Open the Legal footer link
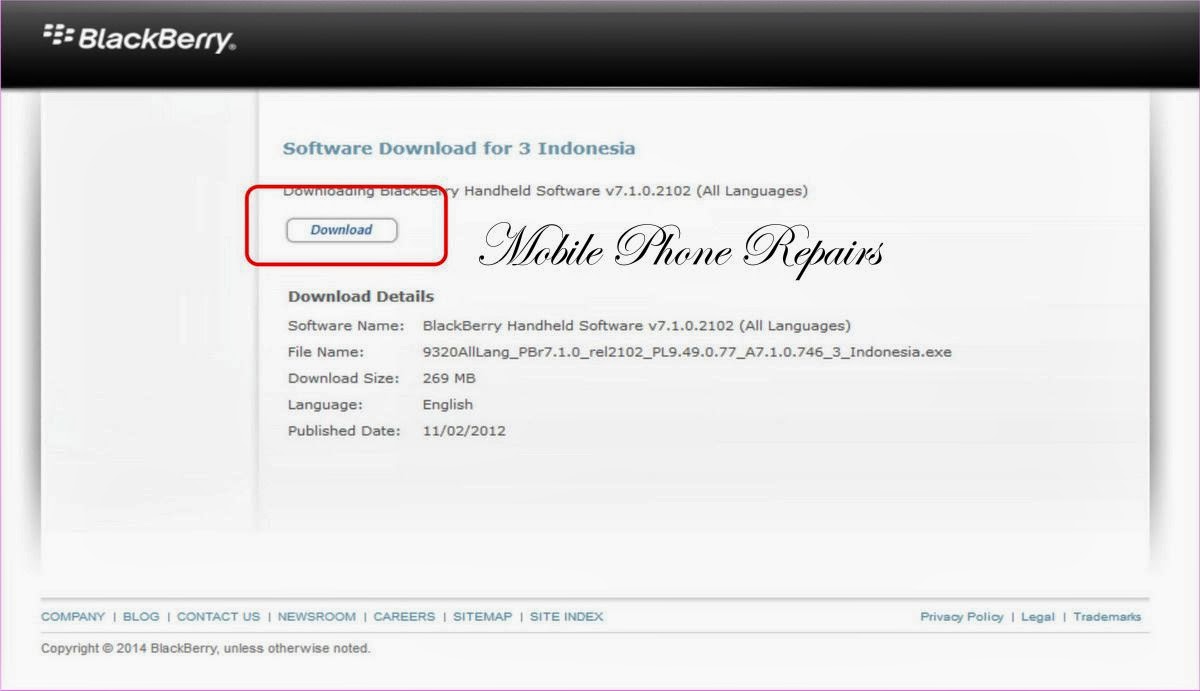This screenshot has width=1200, height=691. pyautogui.click(x=1037, y=617)
